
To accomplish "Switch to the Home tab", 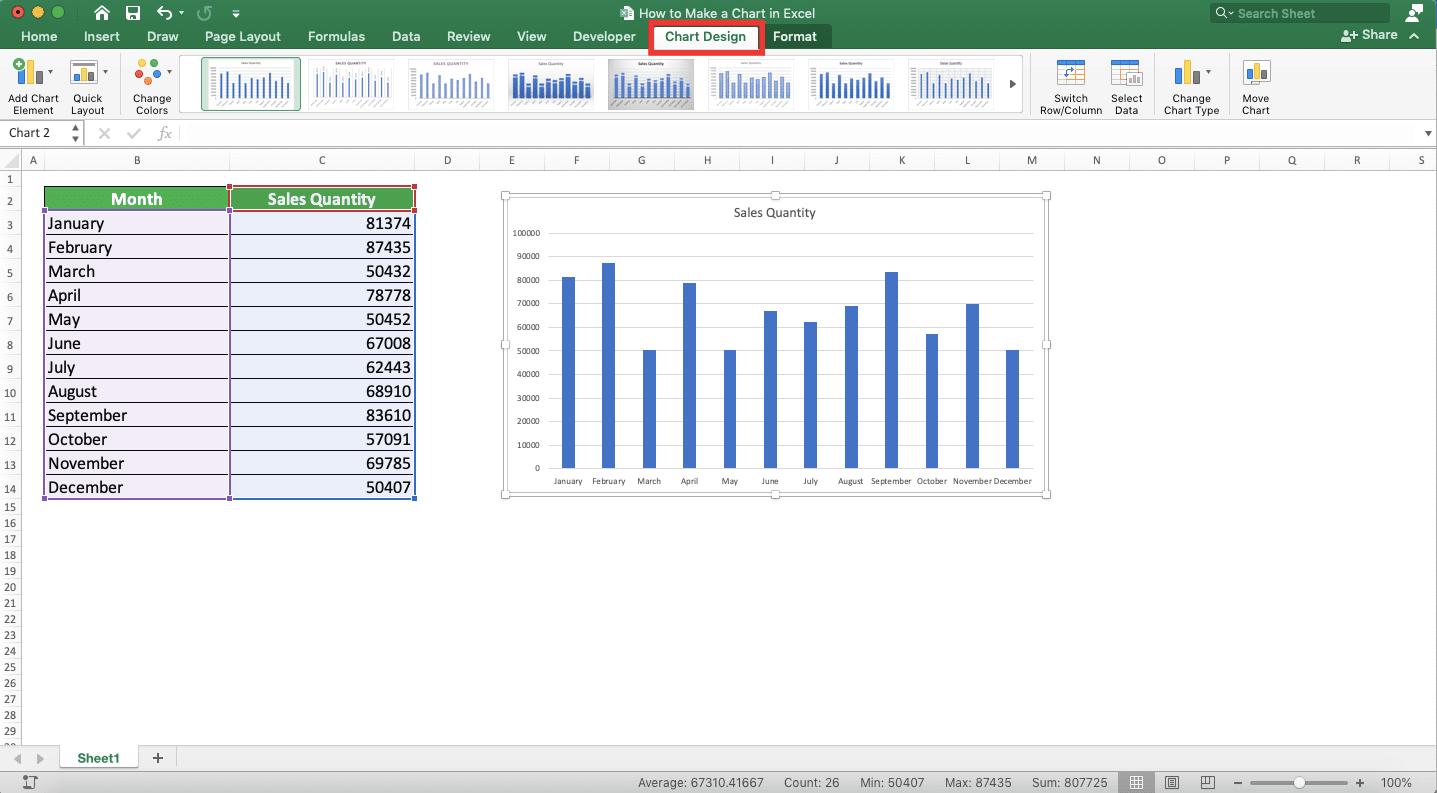I will pos(39,36).
